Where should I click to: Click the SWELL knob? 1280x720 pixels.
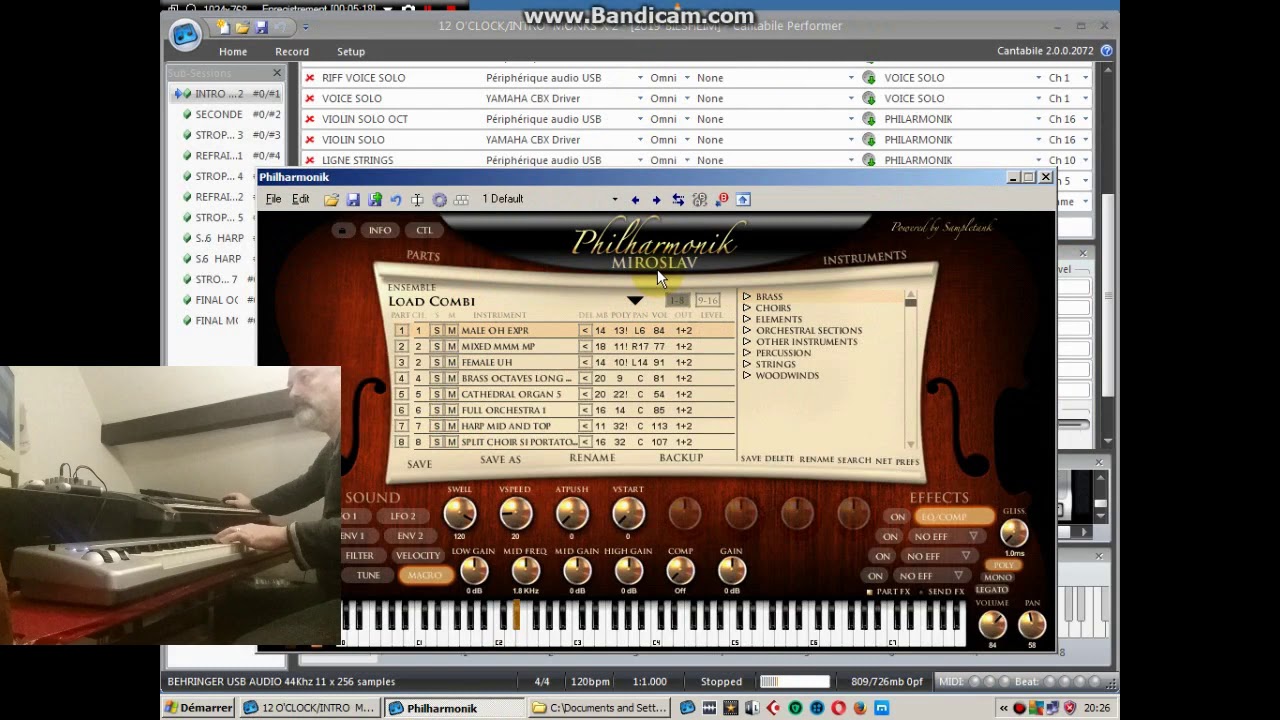[x=460, y=513]
